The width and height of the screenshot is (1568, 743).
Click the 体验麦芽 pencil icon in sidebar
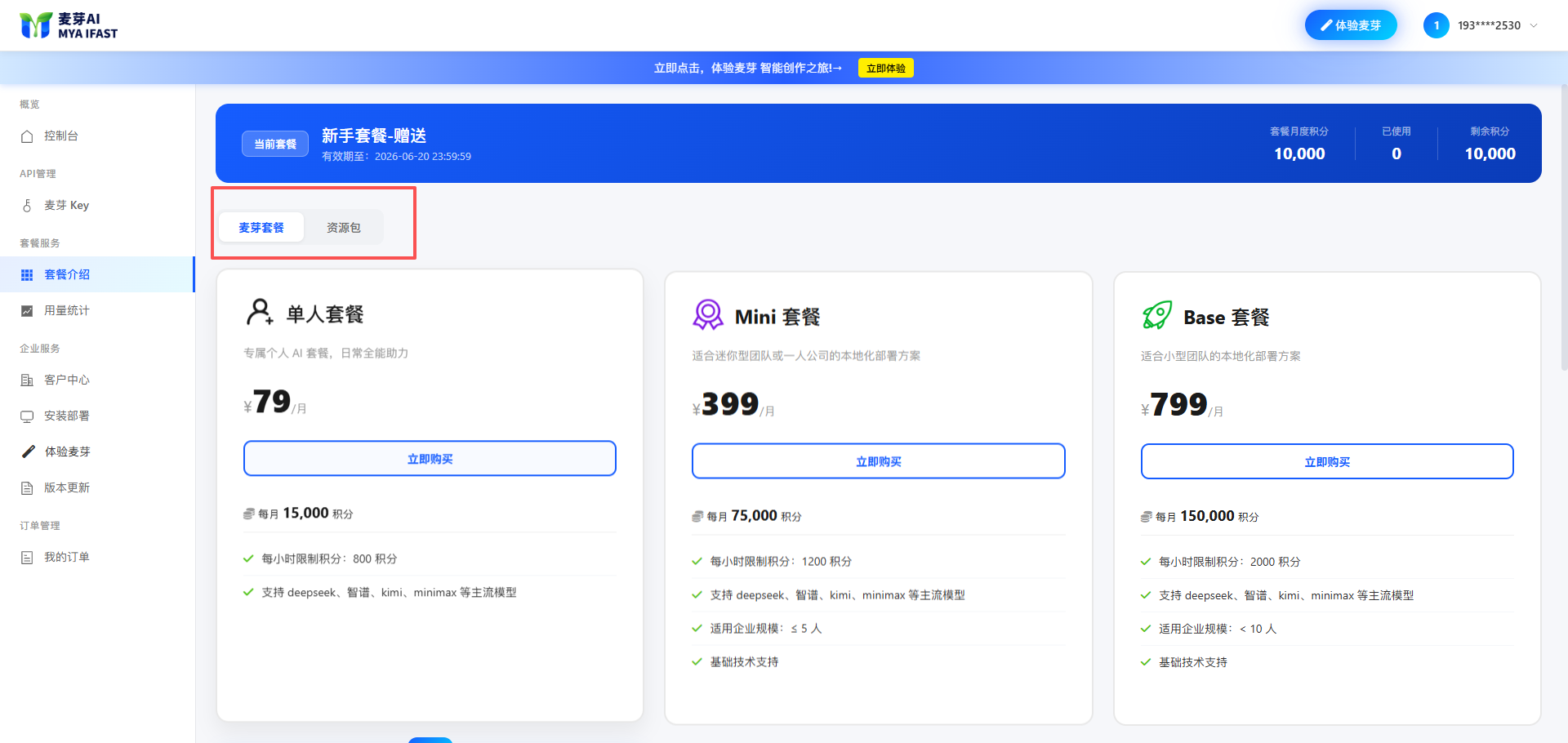[28, 452]
